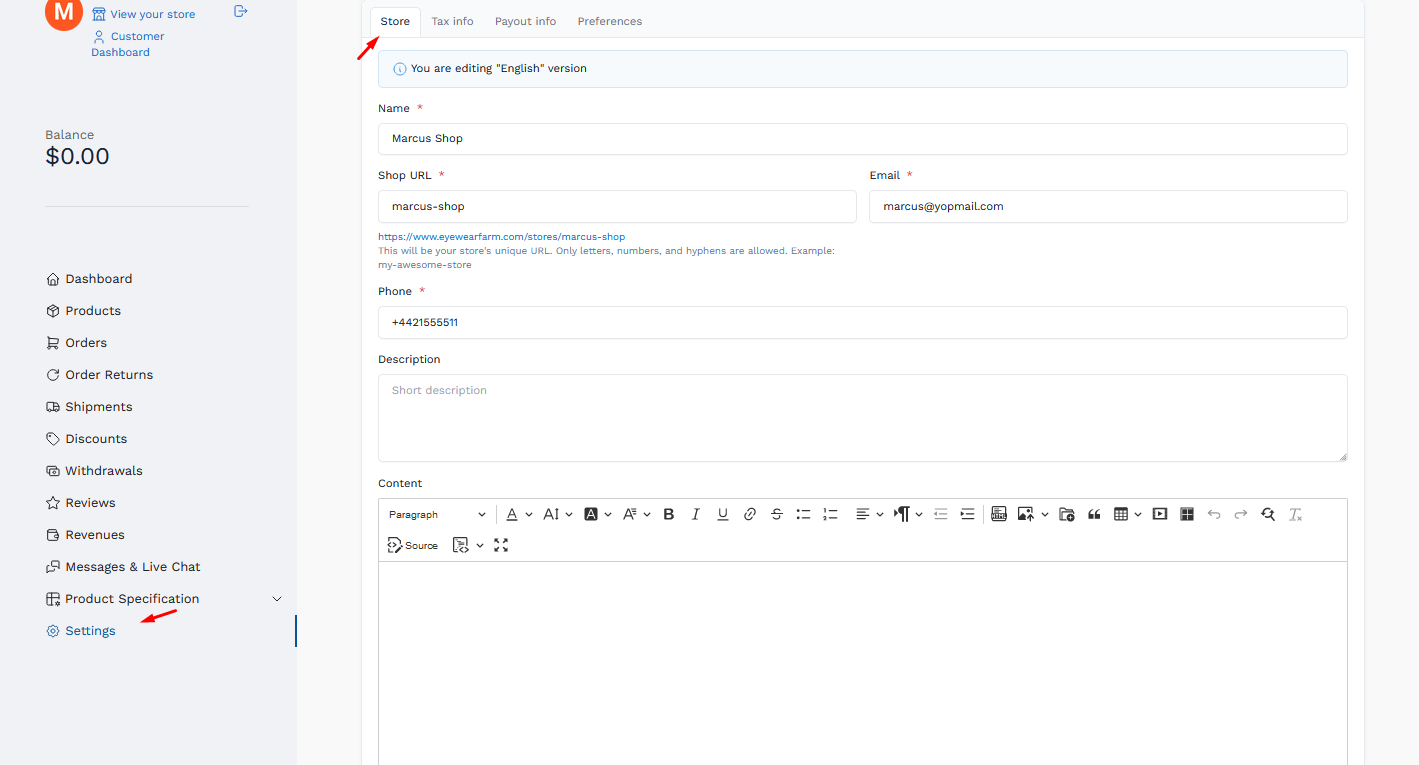The height and width of the screenshot is (765, 1419).
Task: Insert a link in Content editor
Action: point(750,514)
